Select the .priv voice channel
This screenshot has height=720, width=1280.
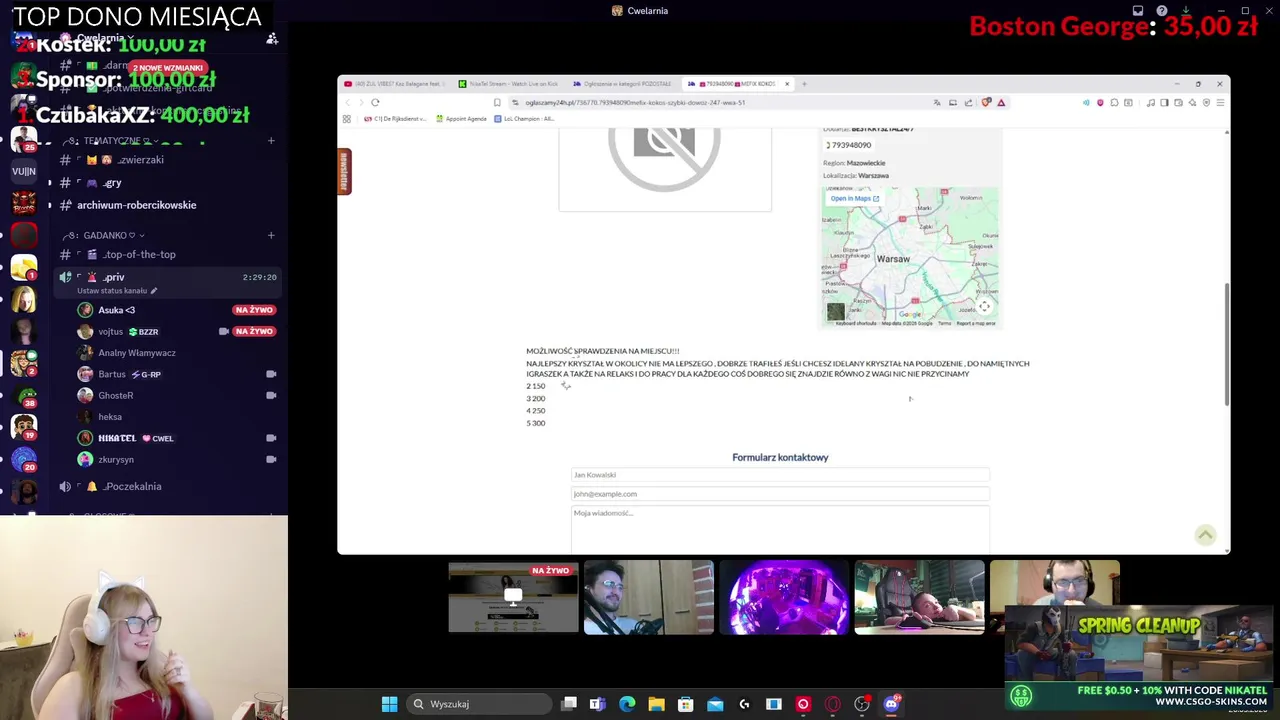pyautogui.click(x=166, y=277)
